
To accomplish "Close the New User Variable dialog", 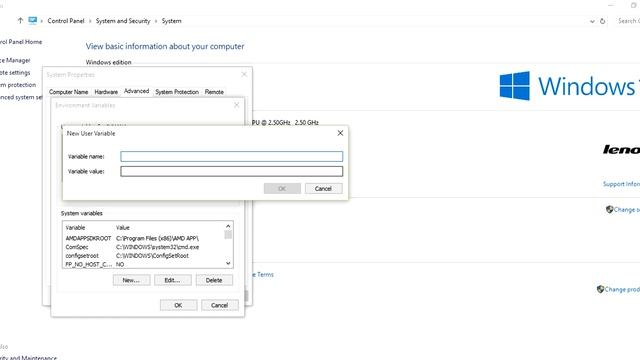I will click(x=340, y=133).
